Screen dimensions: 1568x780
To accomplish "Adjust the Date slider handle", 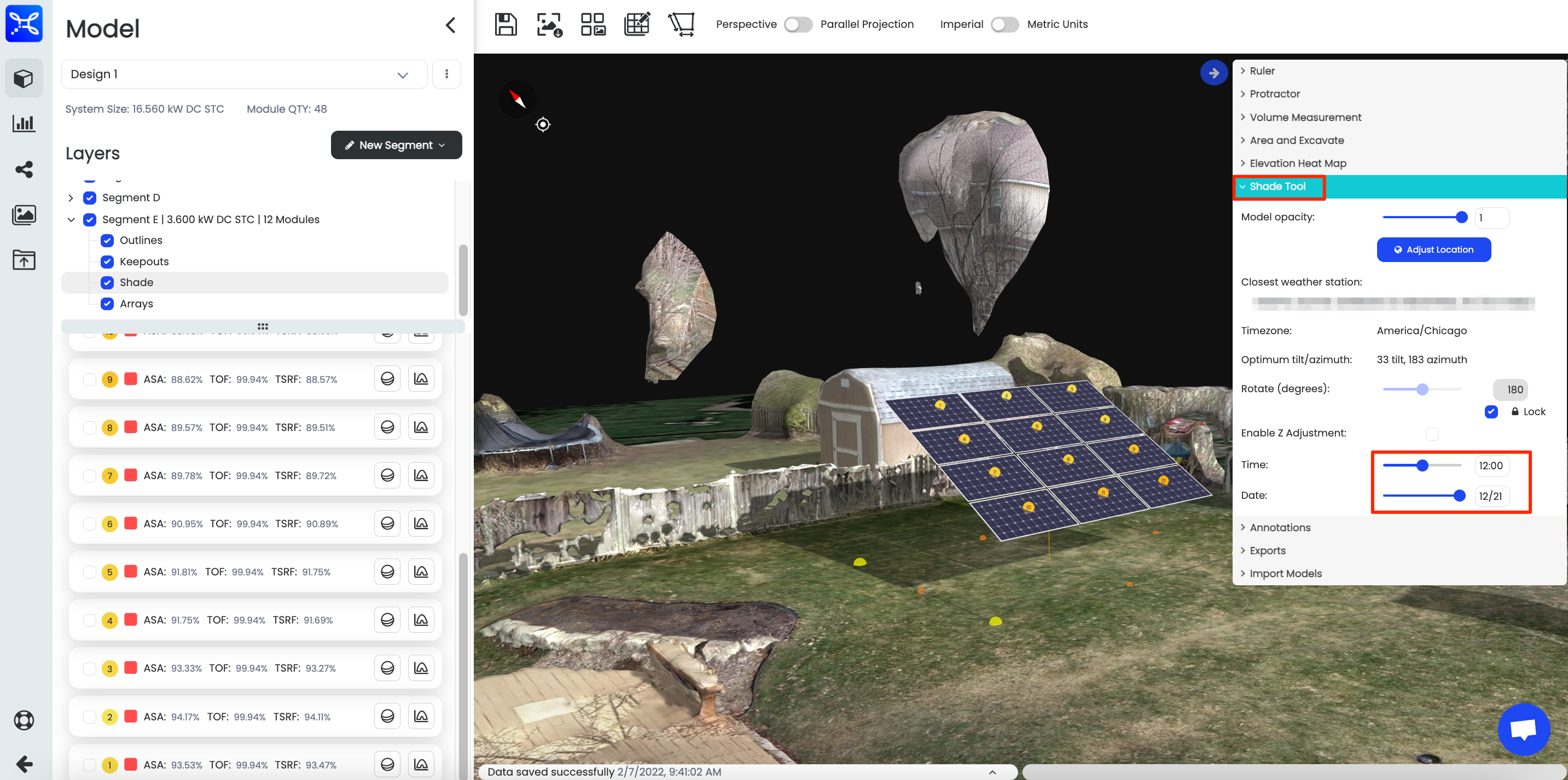I will pyautogui.click(x=1460, y=495).
